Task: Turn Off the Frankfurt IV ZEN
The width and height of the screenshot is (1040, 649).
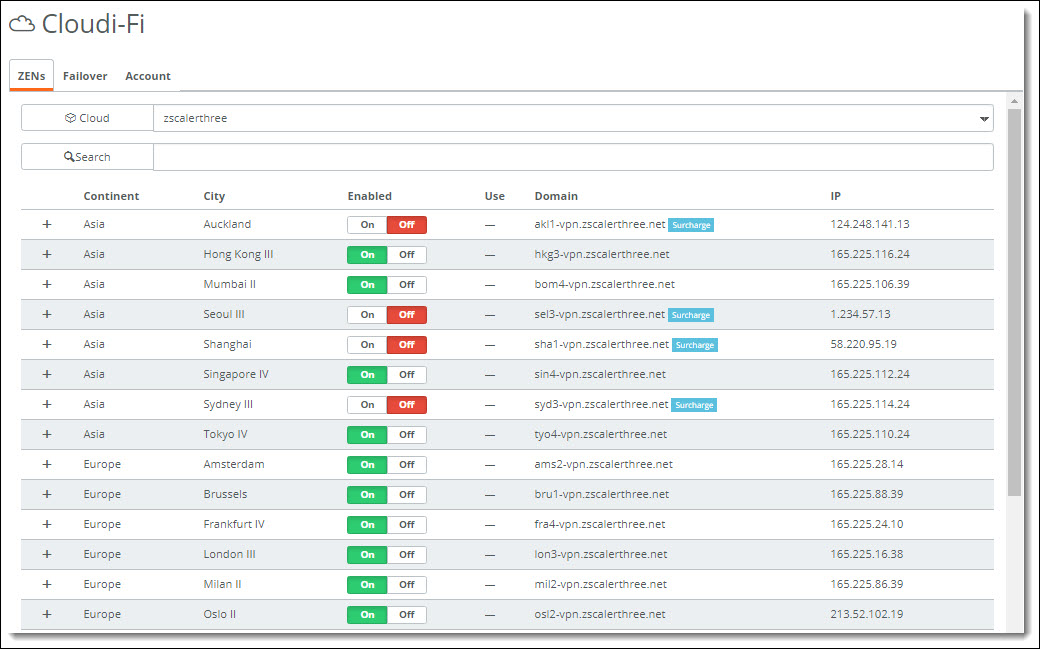Action: point(407,525)
